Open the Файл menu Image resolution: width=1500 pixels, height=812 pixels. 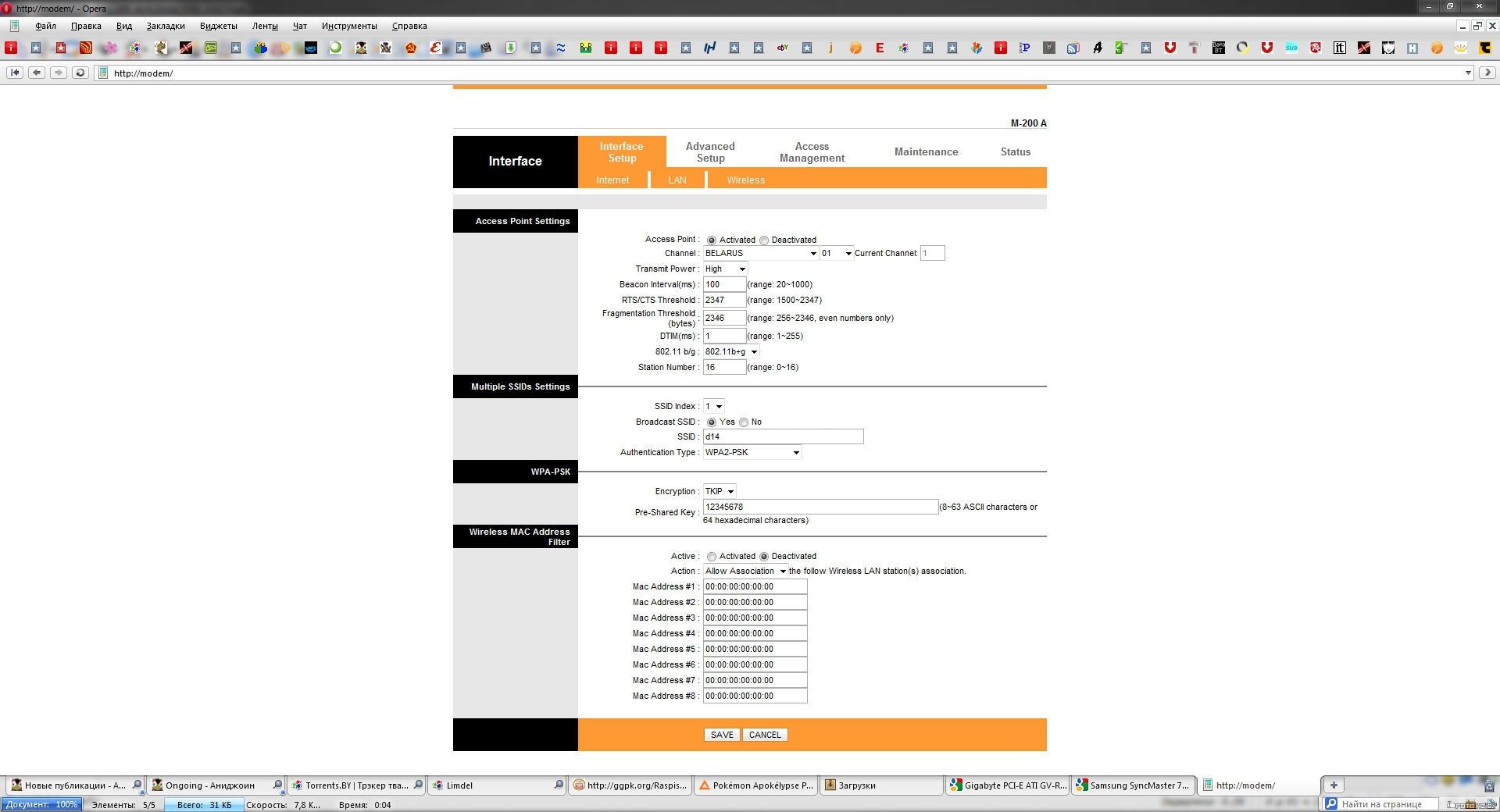point(45,26)
